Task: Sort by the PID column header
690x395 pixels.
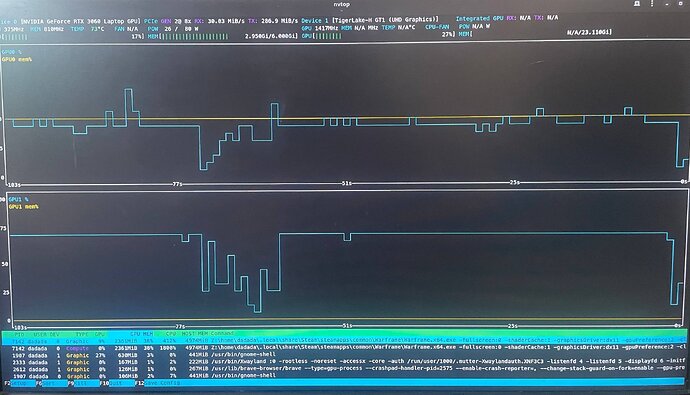Action: point(19,335)
